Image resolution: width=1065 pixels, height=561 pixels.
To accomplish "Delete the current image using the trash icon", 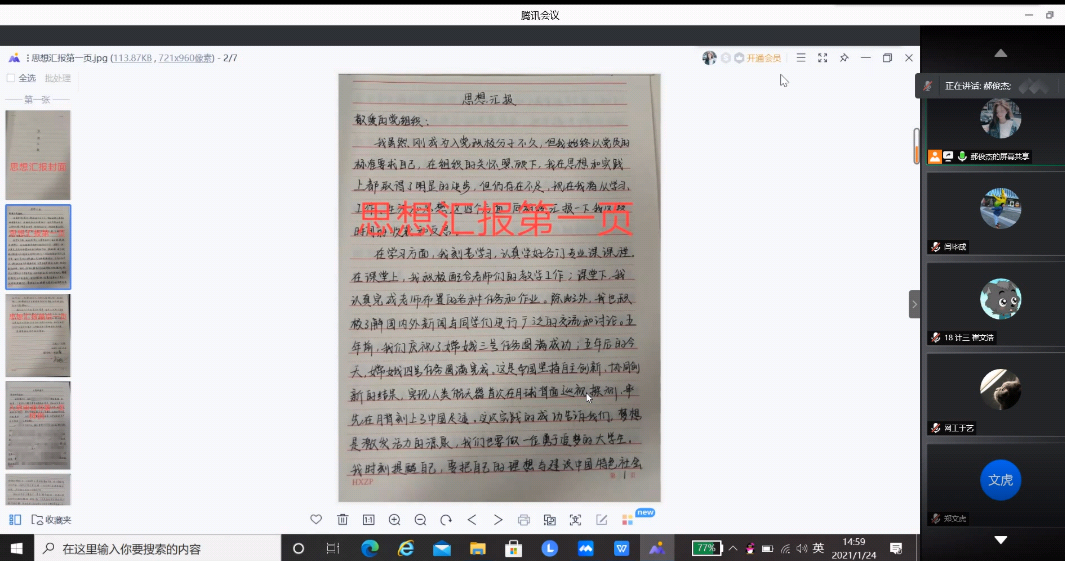I will tap(342, 520).
